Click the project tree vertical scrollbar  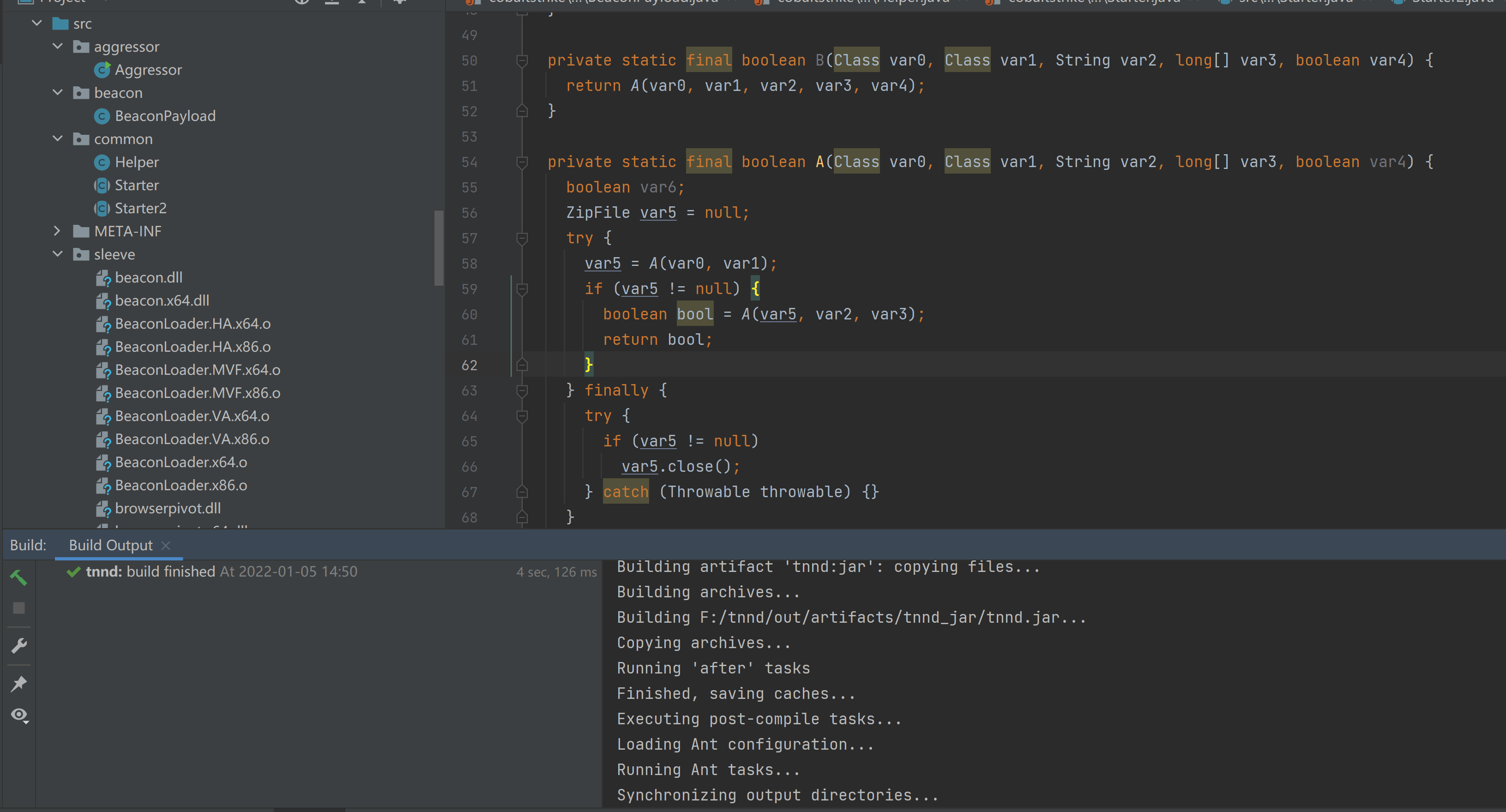pos(439,248)
